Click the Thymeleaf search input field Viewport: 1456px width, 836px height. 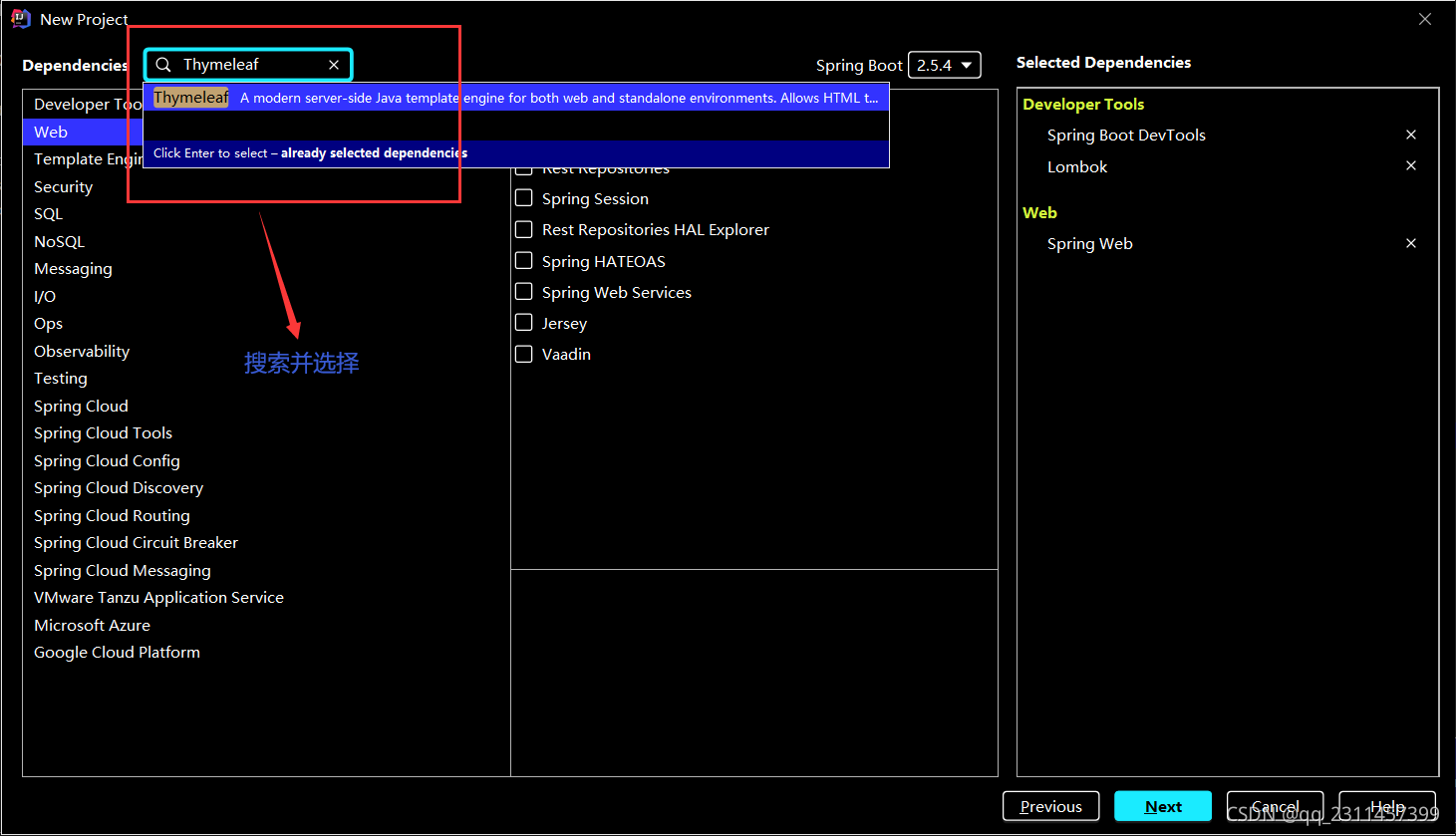(249, 65)
